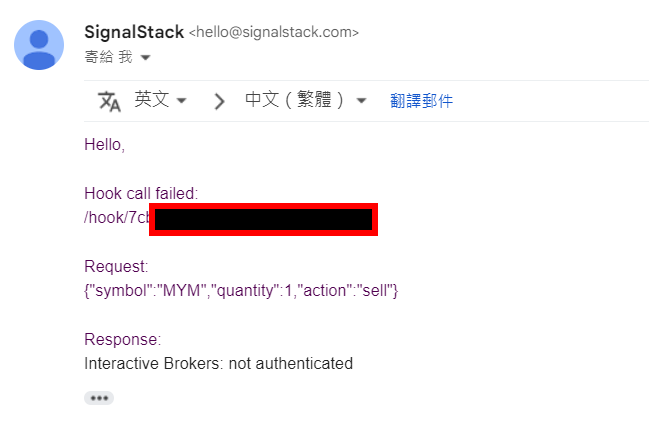Click the SignalStack sender name
649x438 pixels.
point(134,32)
